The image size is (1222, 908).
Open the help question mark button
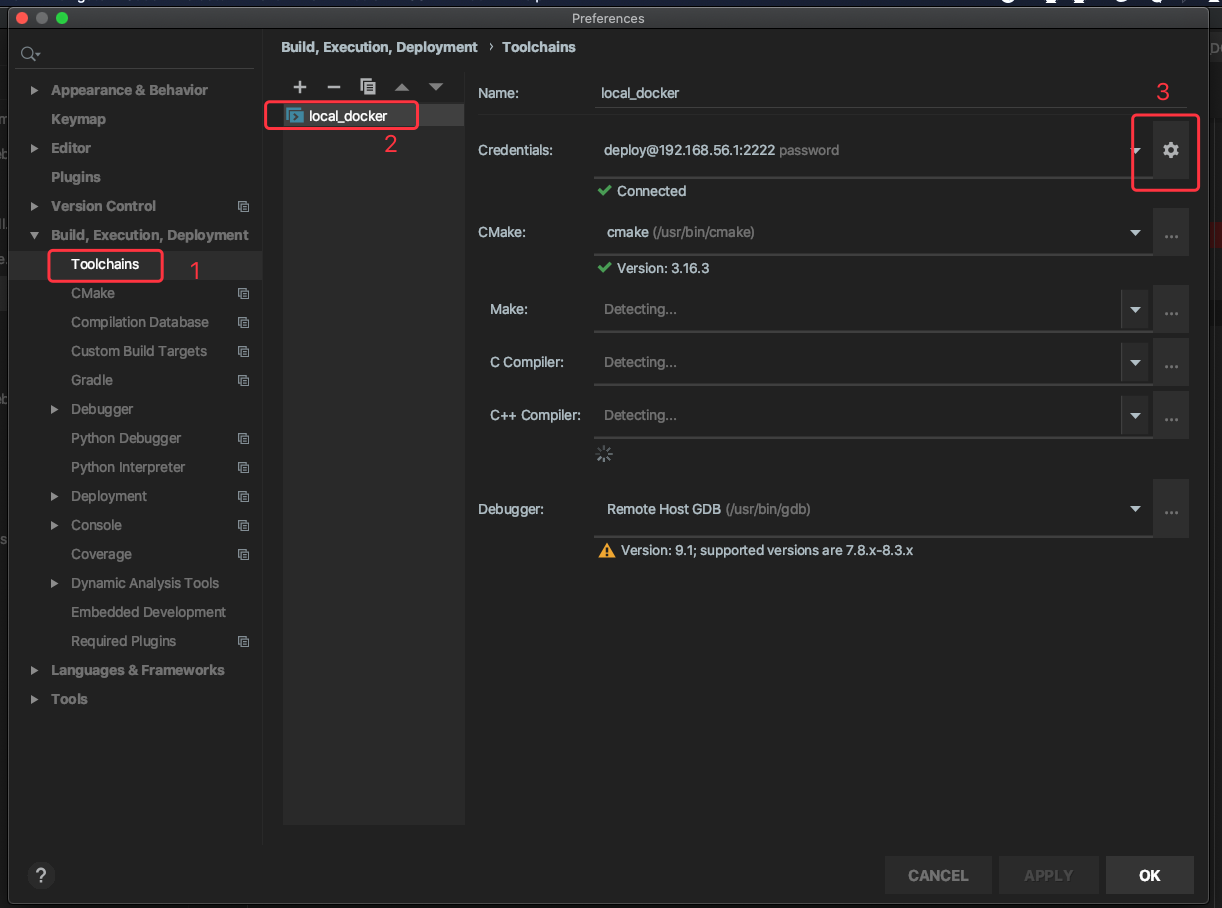41,875
